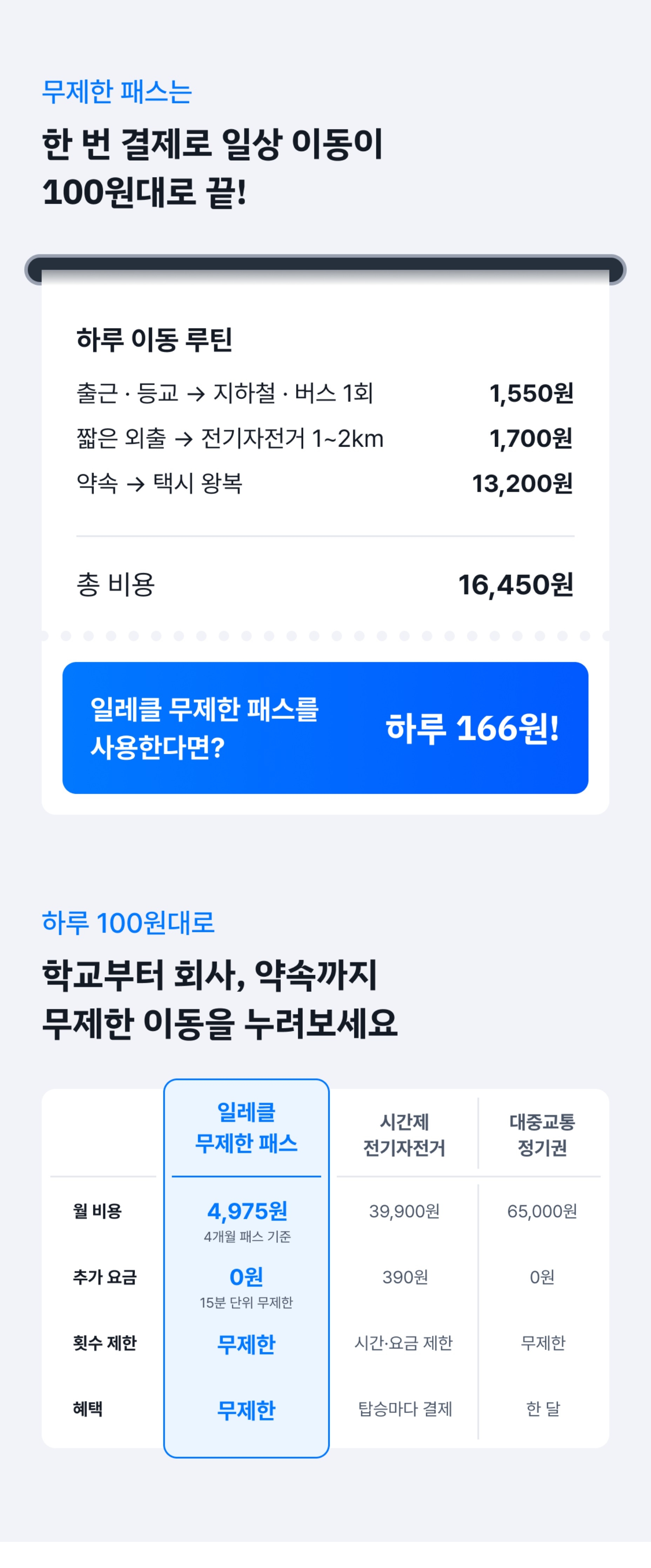This screenshot has width=651, height=1568.
Task: Click the 65,000원 monthly cost cell
Action: [542, 1211]
